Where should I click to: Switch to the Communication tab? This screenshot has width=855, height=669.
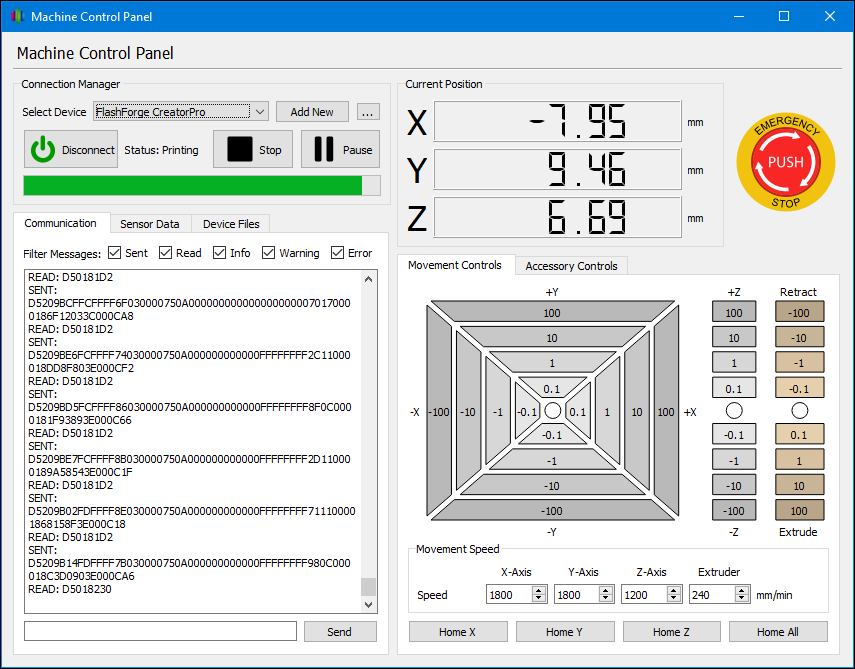click(61, 223)
